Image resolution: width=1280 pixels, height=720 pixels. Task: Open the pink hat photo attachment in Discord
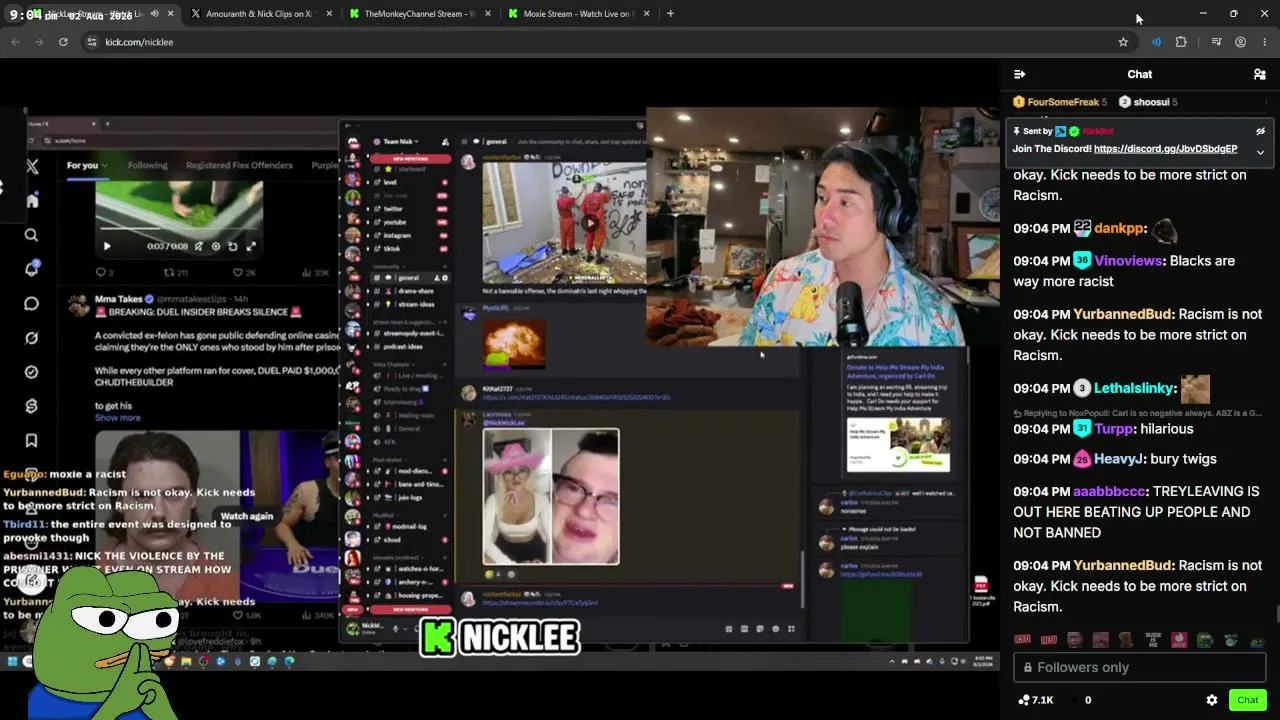coord(551,496)
